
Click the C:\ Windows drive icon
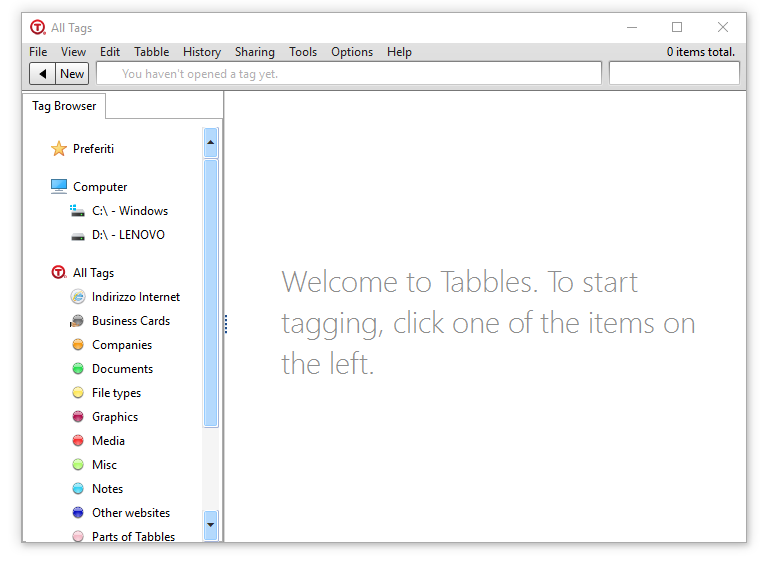77,211
